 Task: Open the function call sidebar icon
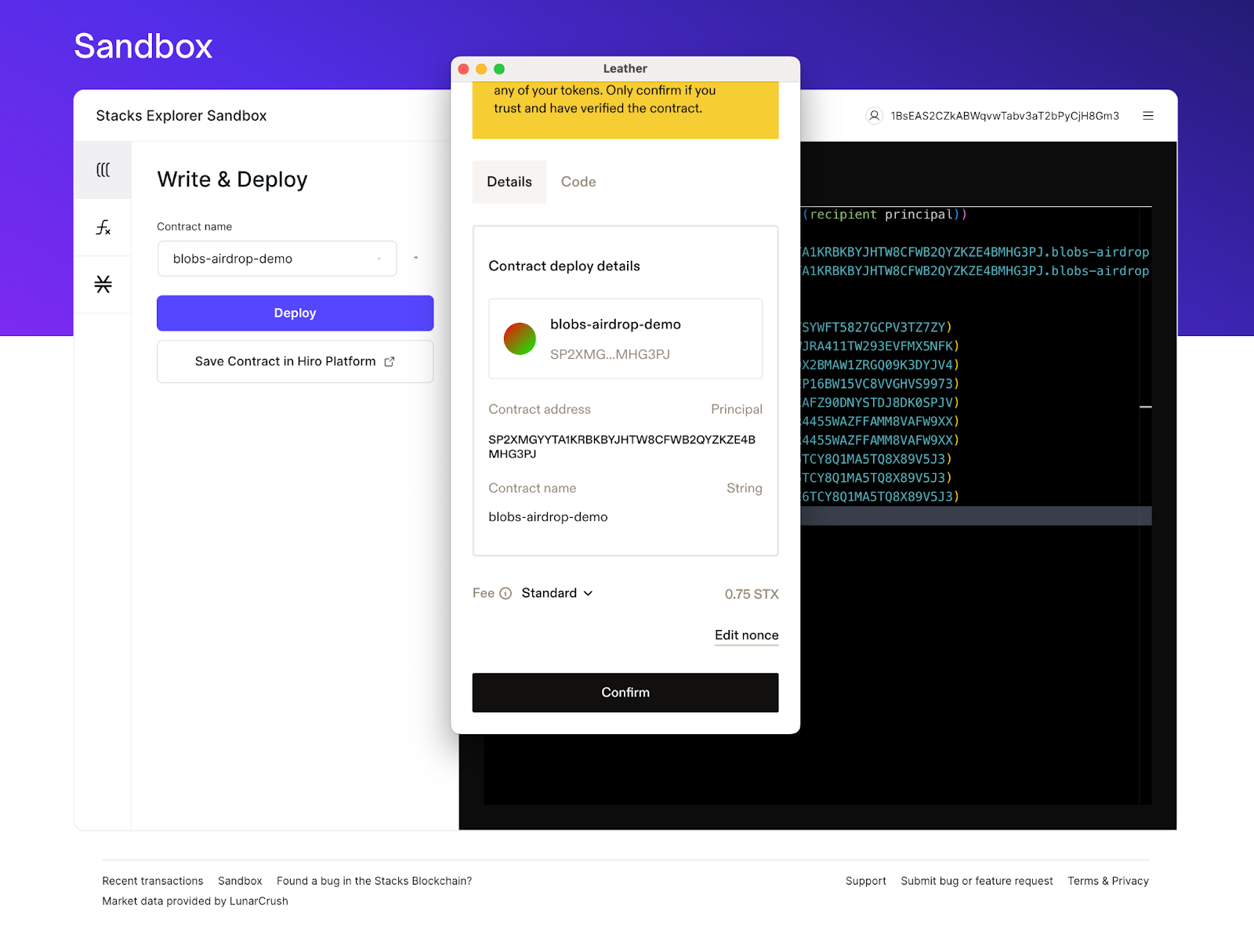103,227
